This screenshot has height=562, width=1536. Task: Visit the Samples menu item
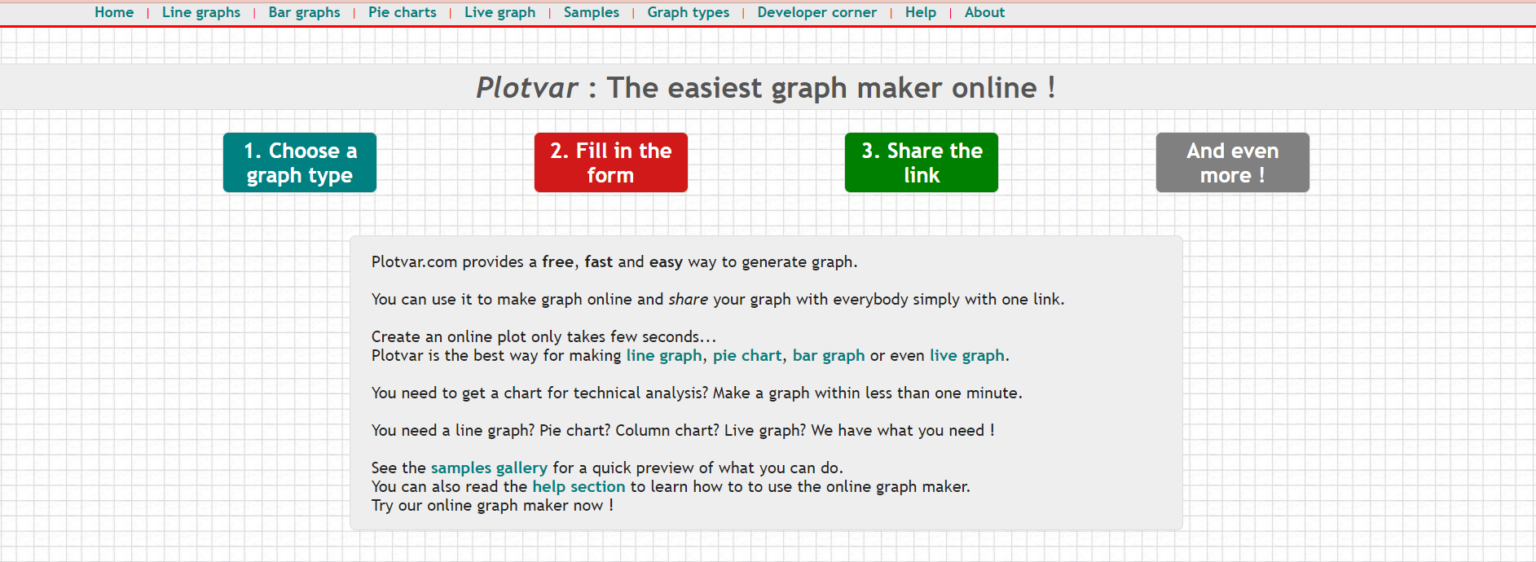[x=591, y=13]
